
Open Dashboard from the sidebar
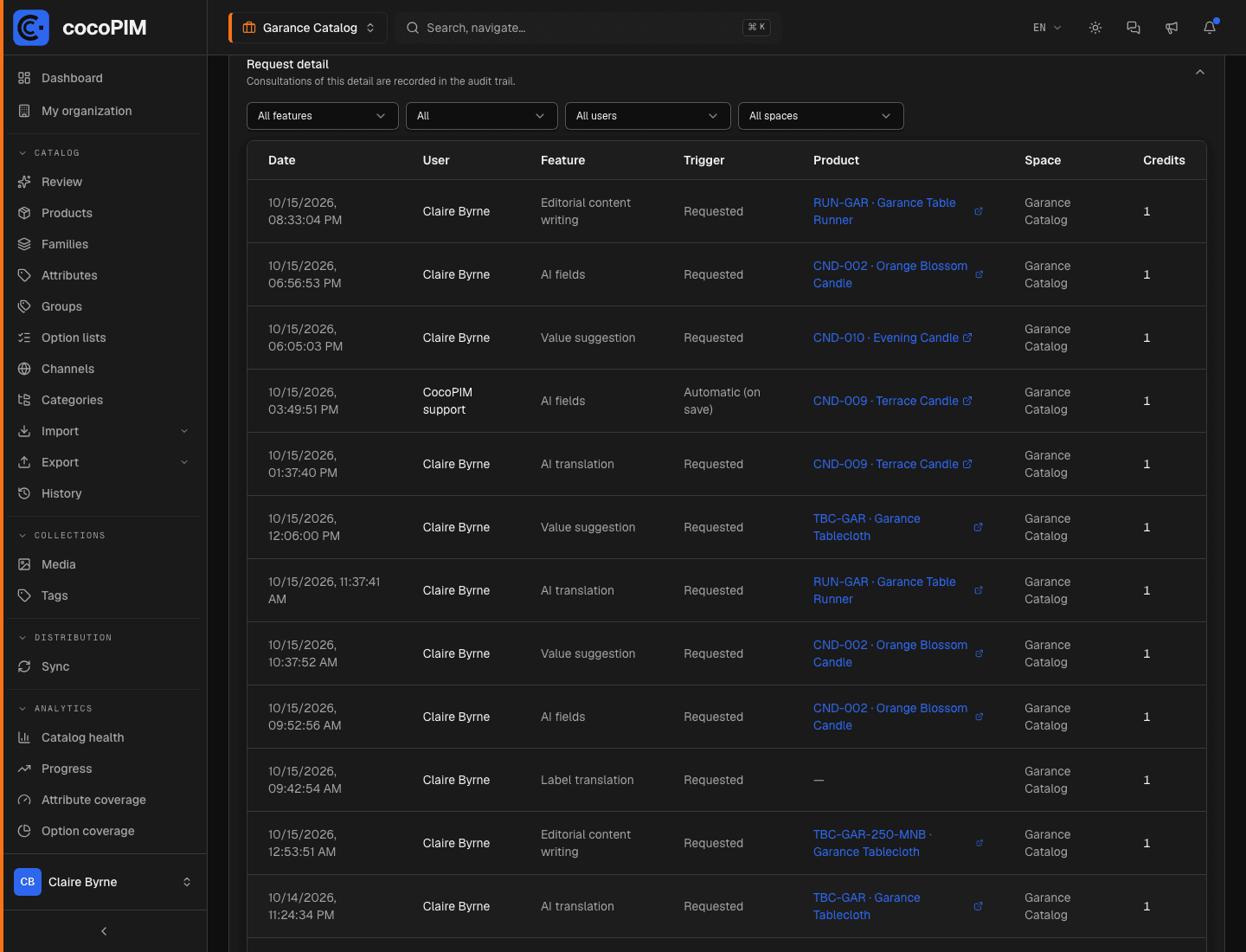click(x=104, y=78)
